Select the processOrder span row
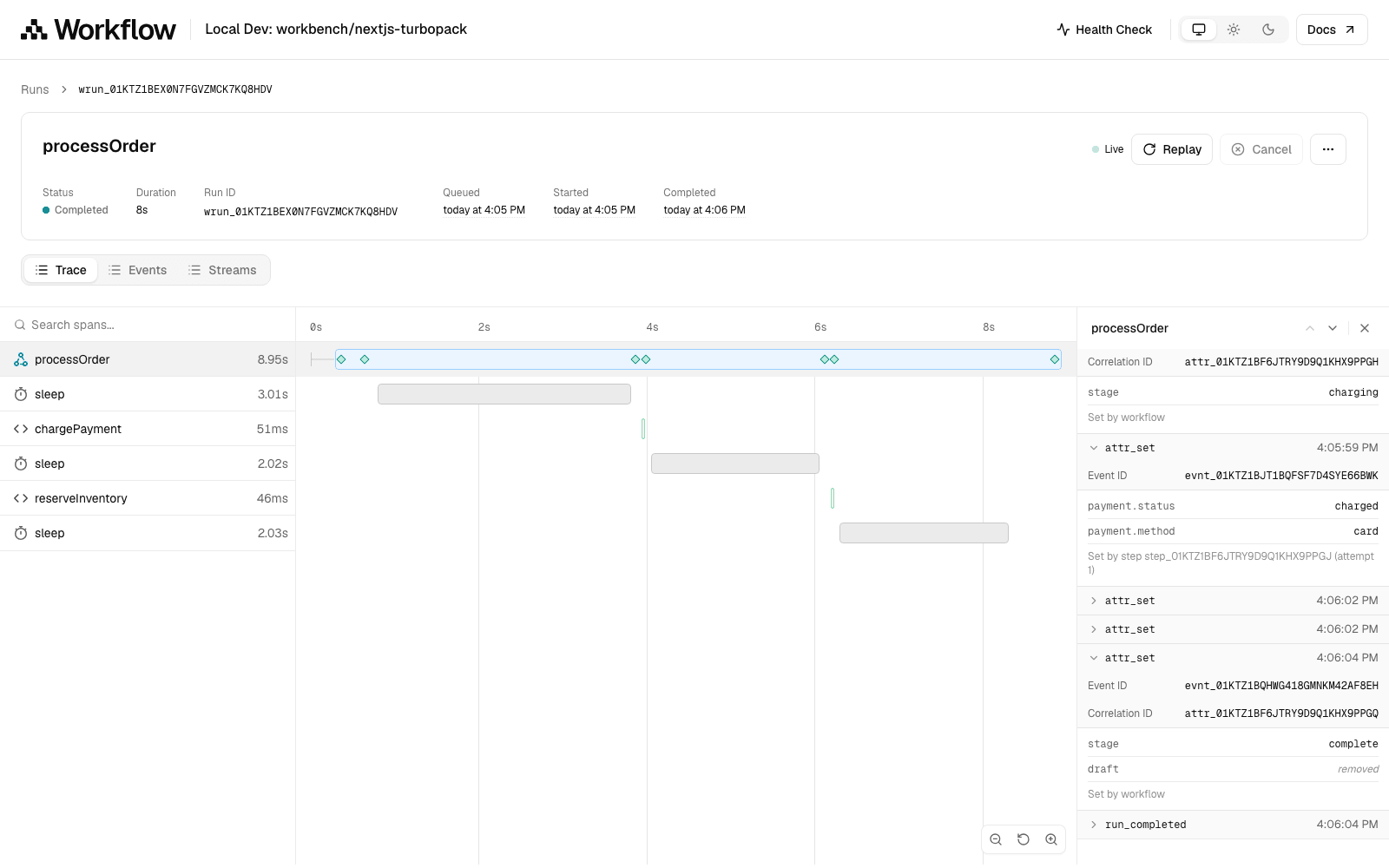The image size is (1389, 868). 148,359
